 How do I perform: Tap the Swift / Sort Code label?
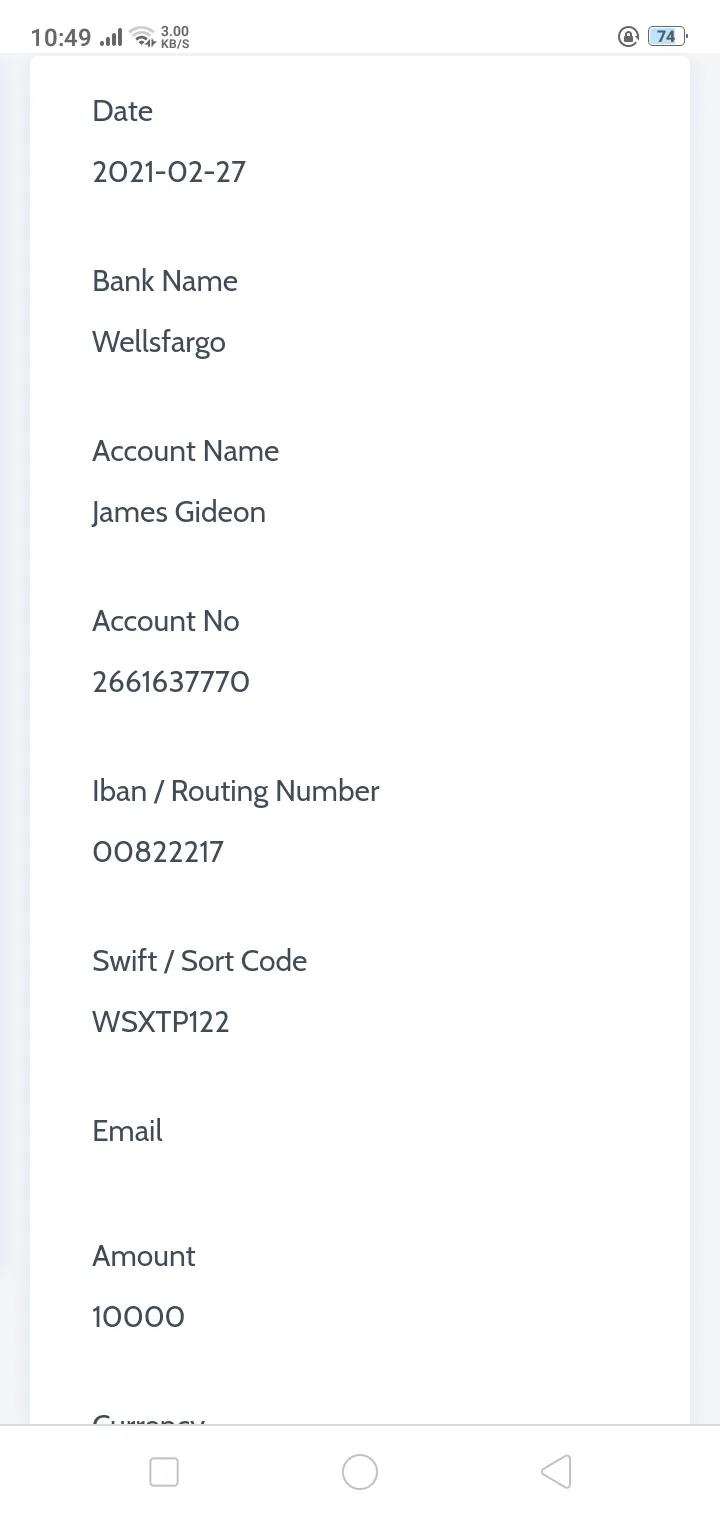200,961
